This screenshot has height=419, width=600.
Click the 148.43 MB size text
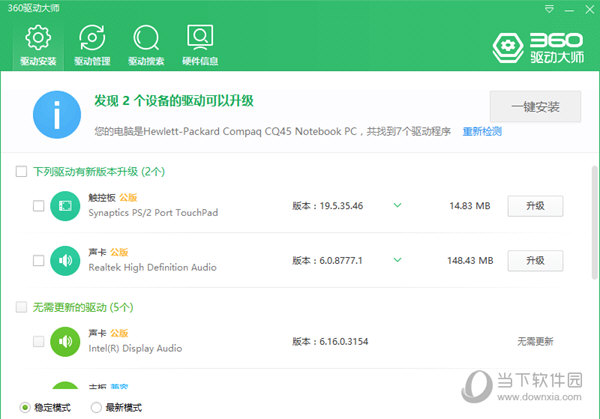470,261
